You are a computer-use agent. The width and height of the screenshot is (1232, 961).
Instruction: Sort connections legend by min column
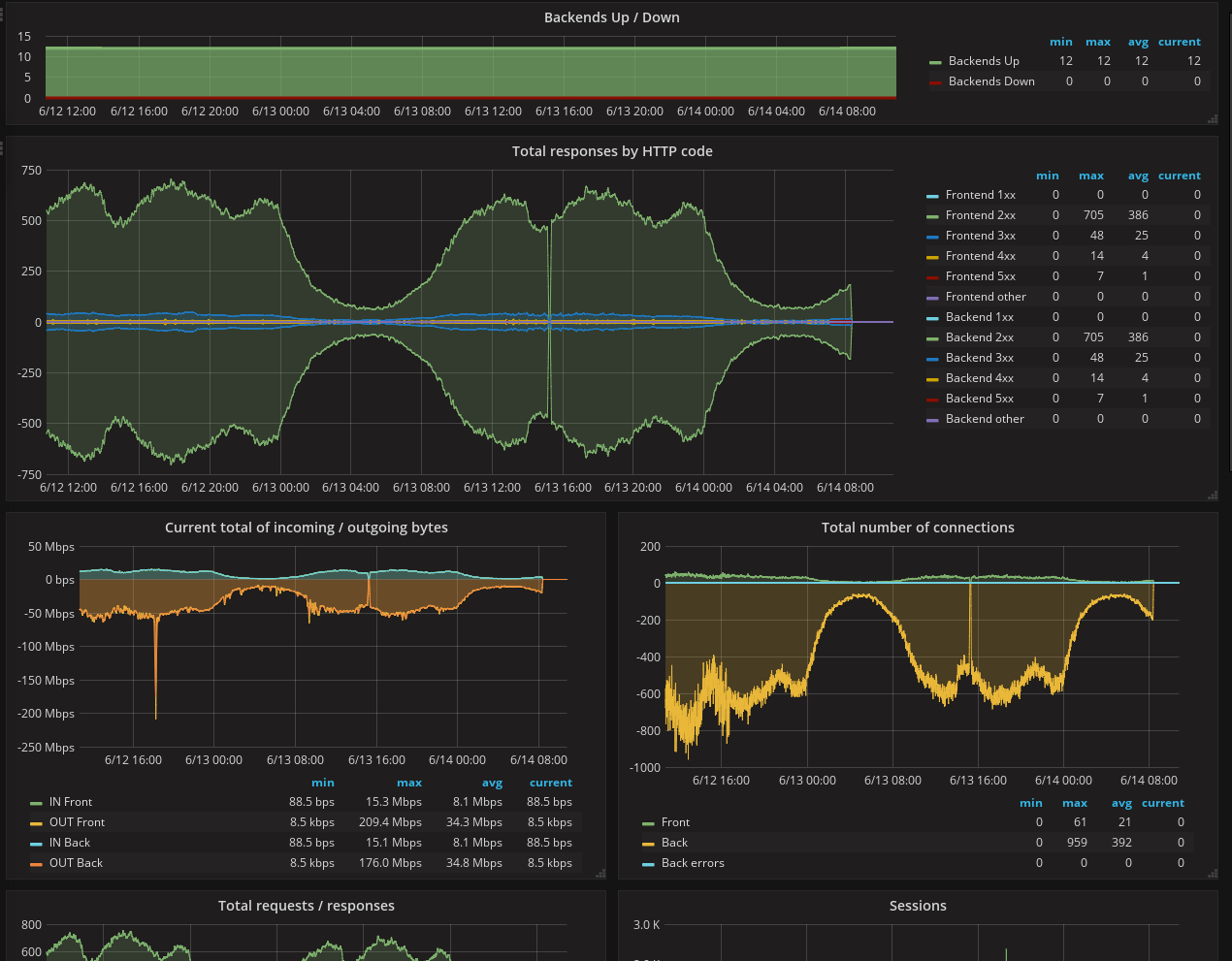pyautogui.click(x=1031, y=803)
